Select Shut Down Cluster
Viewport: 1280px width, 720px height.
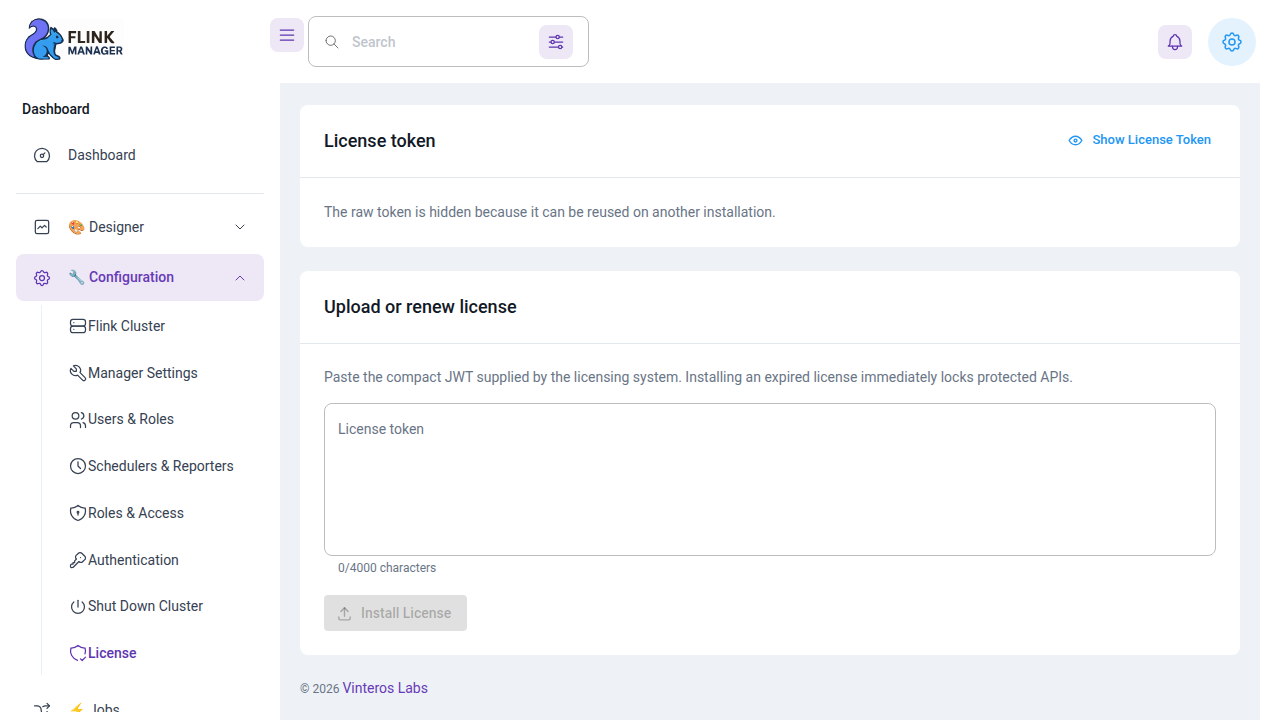(x=152, y=607)
